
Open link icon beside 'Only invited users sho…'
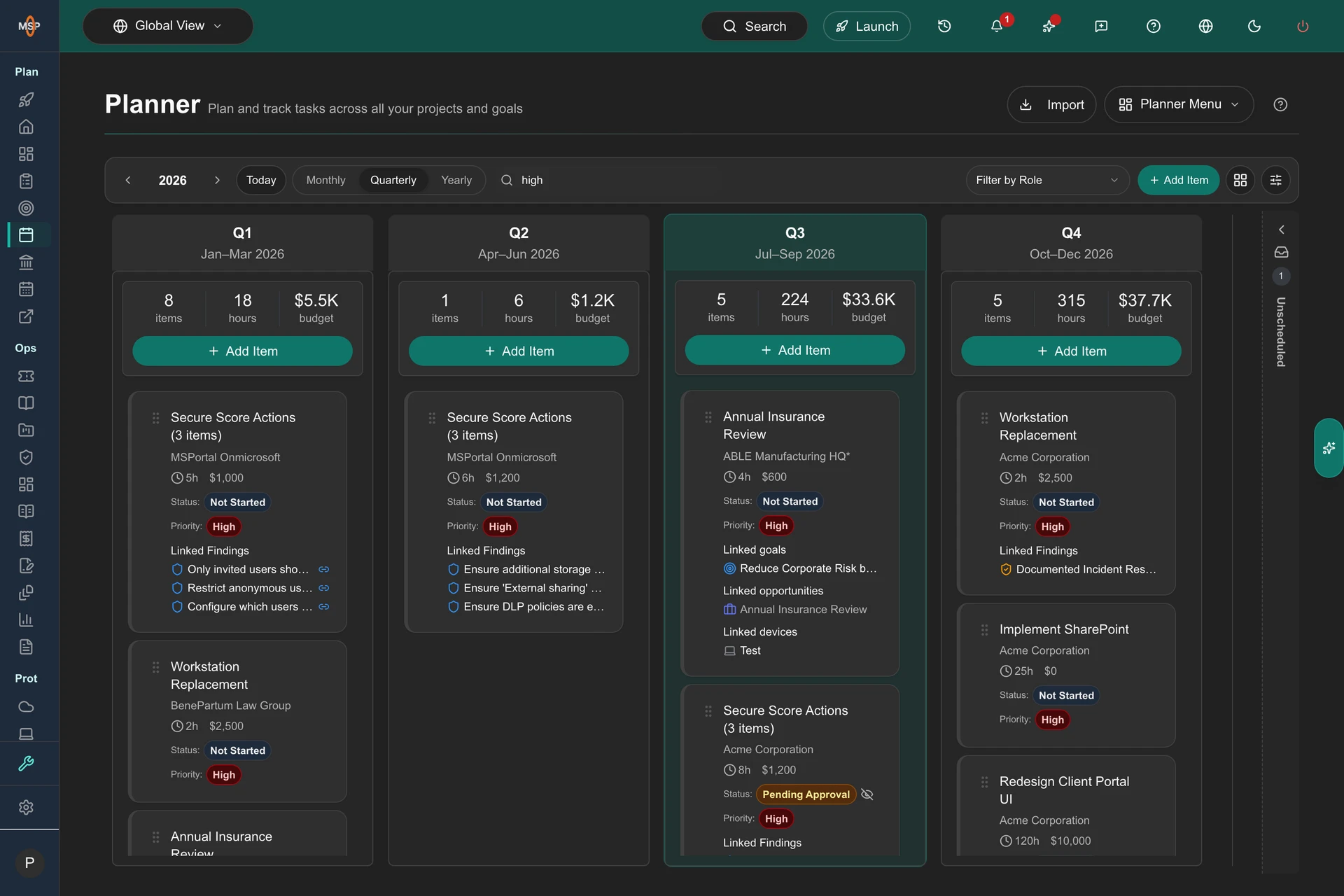(323, 569)
